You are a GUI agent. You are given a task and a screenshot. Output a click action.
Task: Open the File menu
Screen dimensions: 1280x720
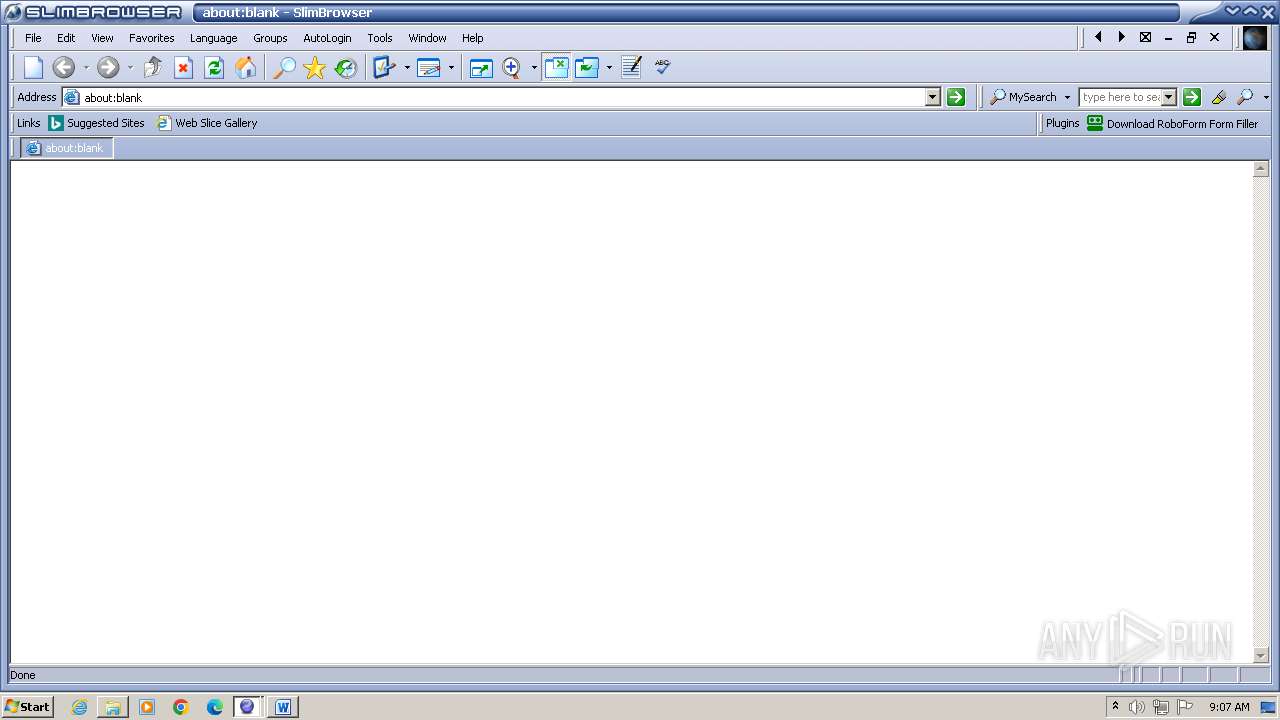coord(33,38)
